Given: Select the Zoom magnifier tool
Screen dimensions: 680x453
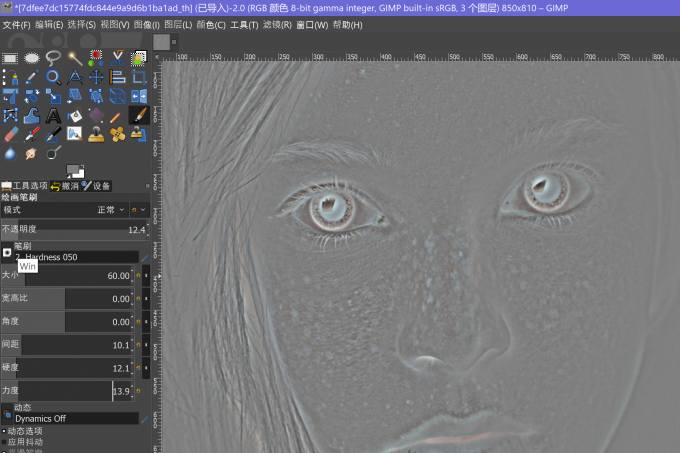Looking at the screenshot, I should click(x=53, y=77).
